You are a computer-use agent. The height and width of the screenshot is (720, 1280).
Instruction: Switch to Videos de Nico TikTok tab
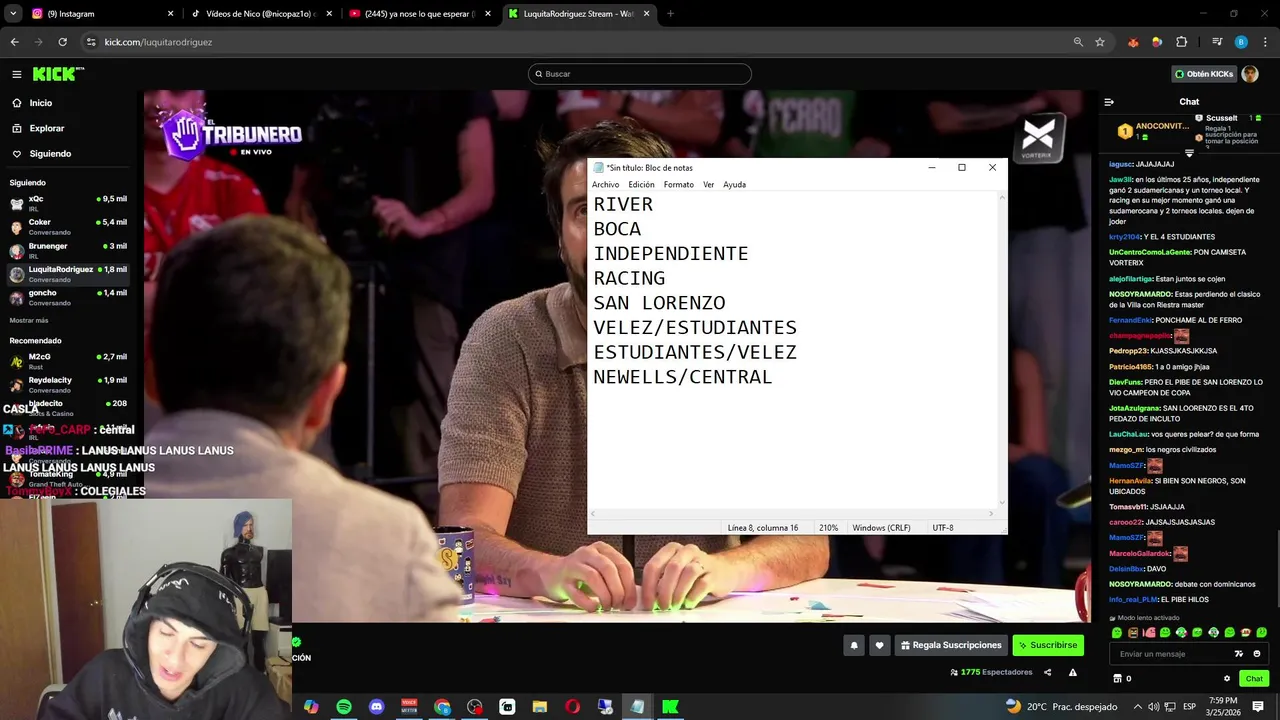coord(261,14)
